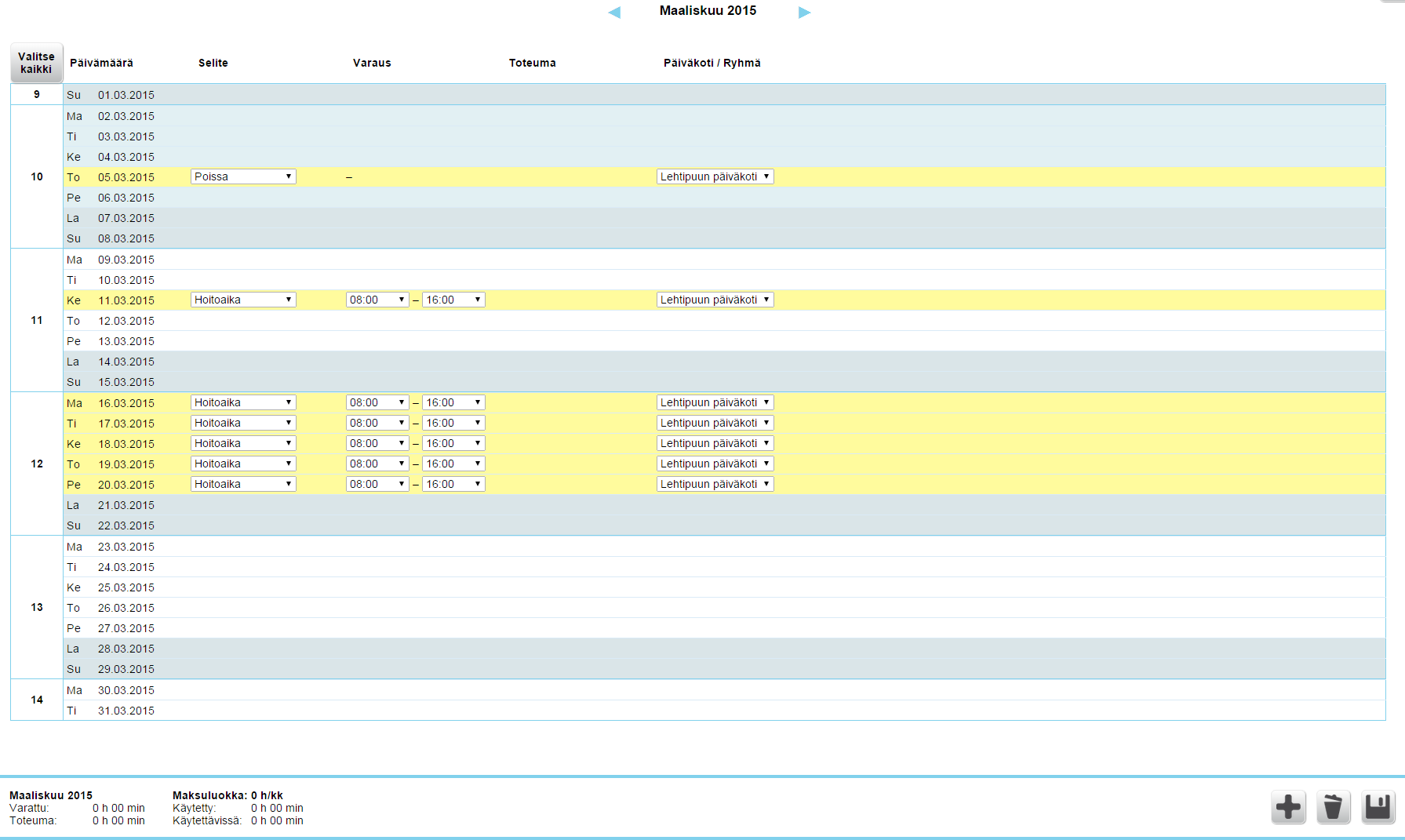1405x840 pixels.
Task: Click the floppy disk save icon
Action: pyautogui.click(x=1378, y=807)
